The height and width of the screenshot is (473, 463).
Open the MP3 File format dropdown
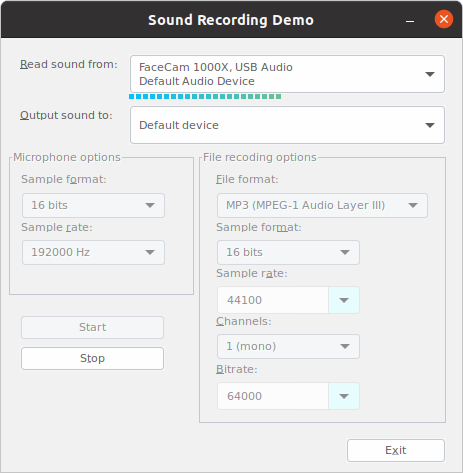tap(322, 205)
